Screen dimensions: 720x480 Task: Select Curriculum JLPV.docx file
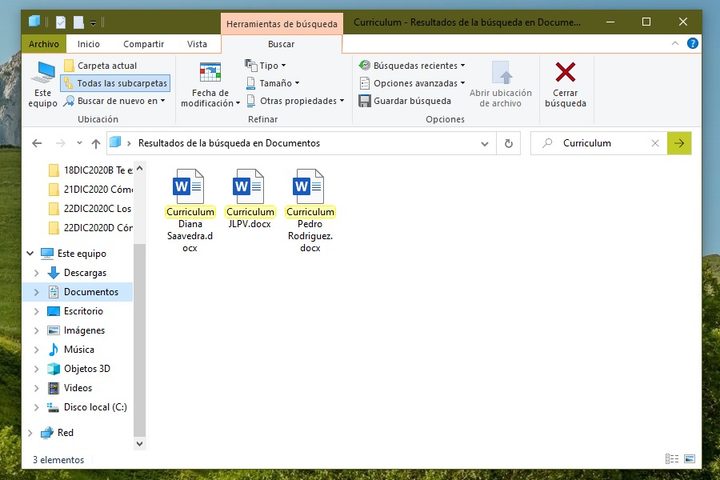250,199
